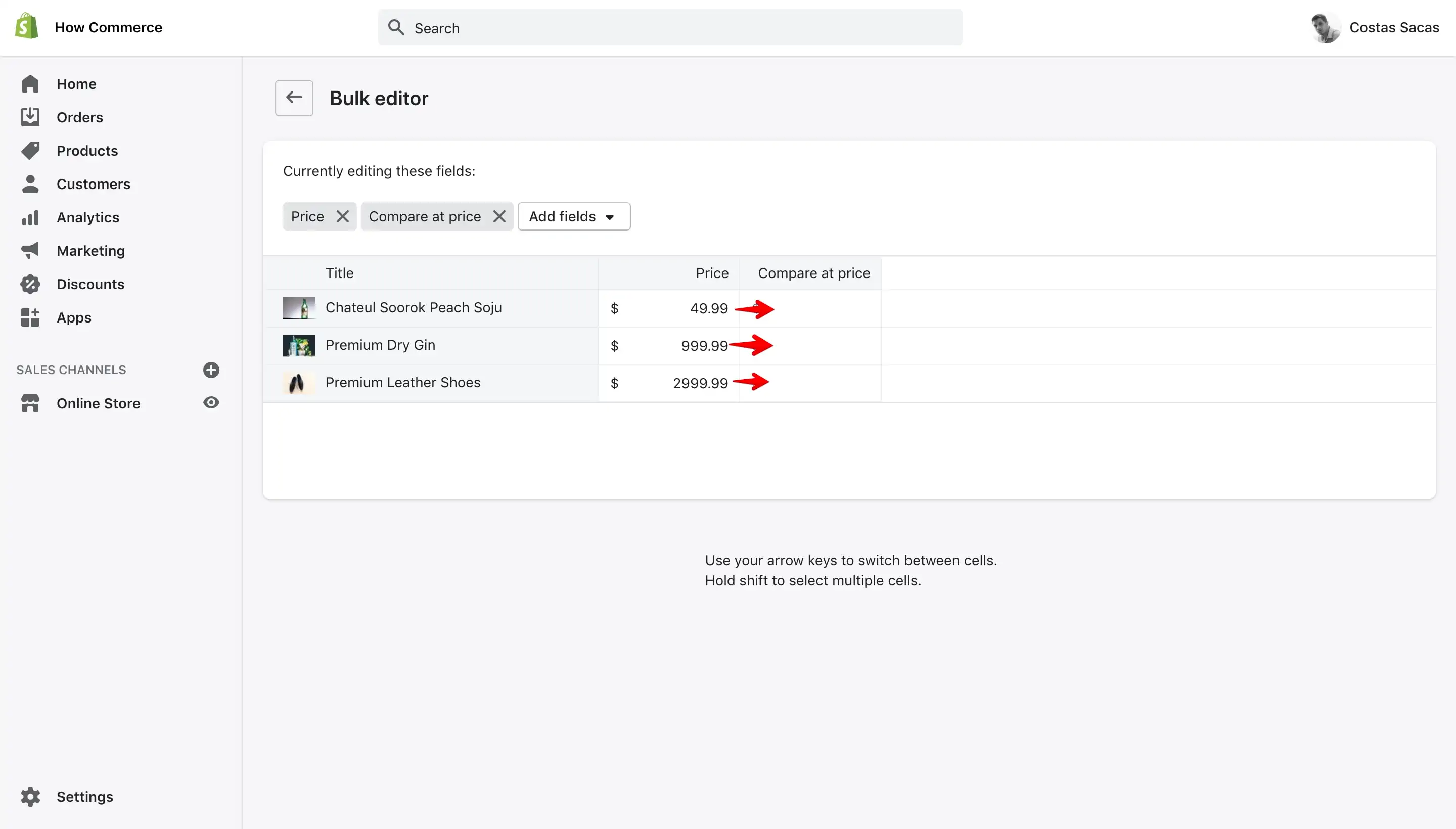This screenshot has height=829, width=1456.
Task: Open the Settings link
Action: (x=85, y=797)
